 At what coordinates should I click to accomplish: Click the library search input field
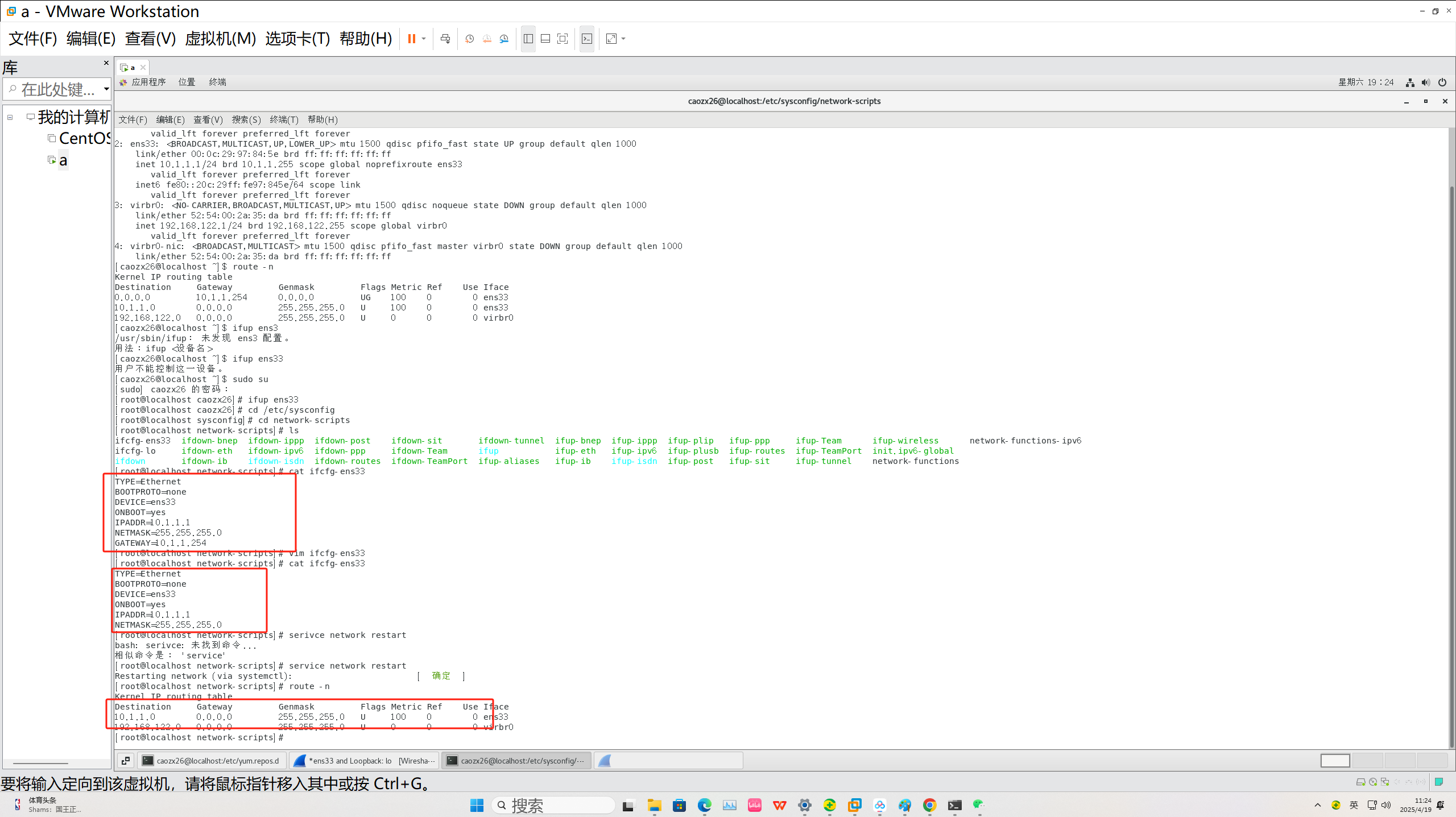pyautogui.click(x=57, y=89)
